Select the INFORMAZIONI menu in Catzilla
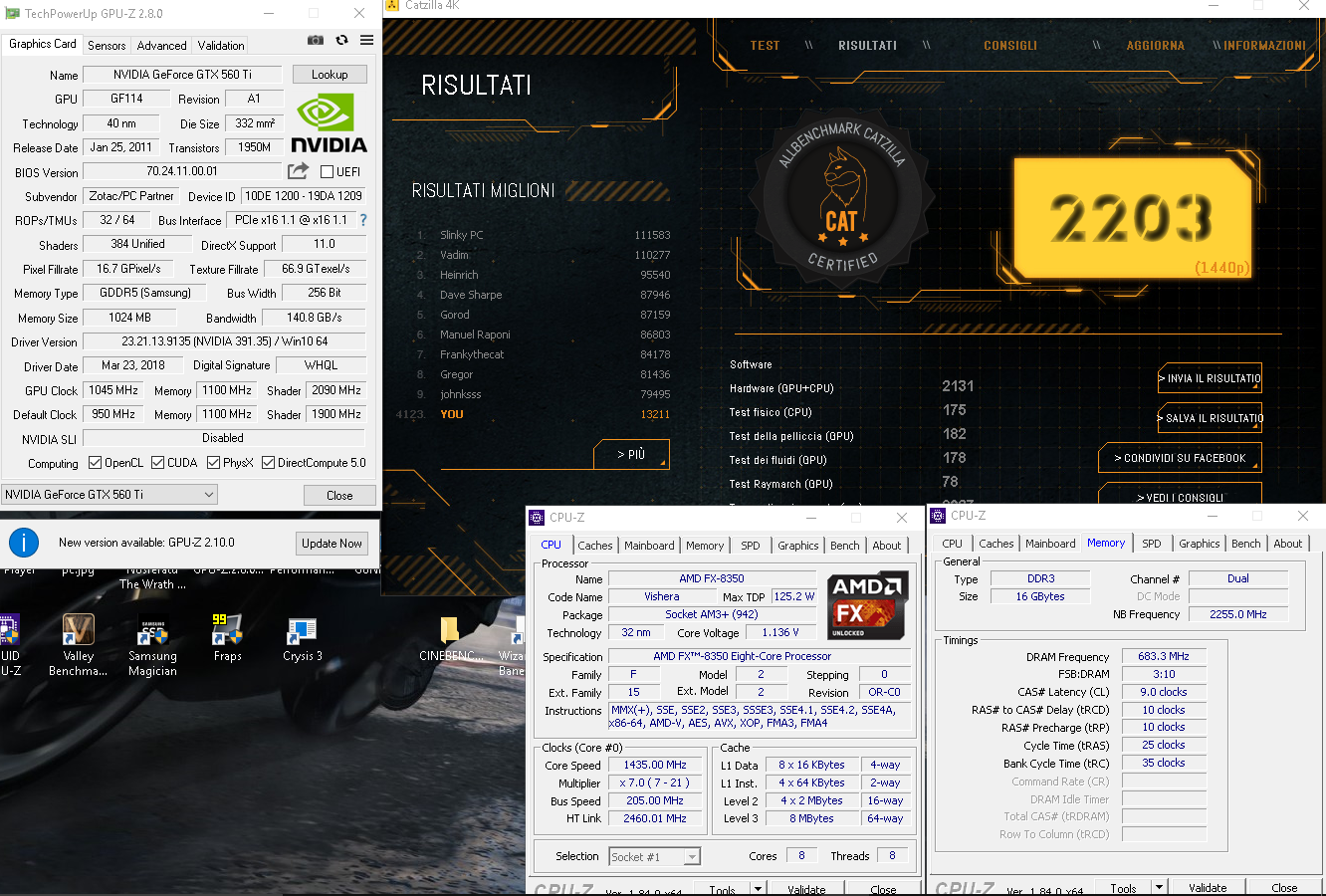 coord(1265,46)
